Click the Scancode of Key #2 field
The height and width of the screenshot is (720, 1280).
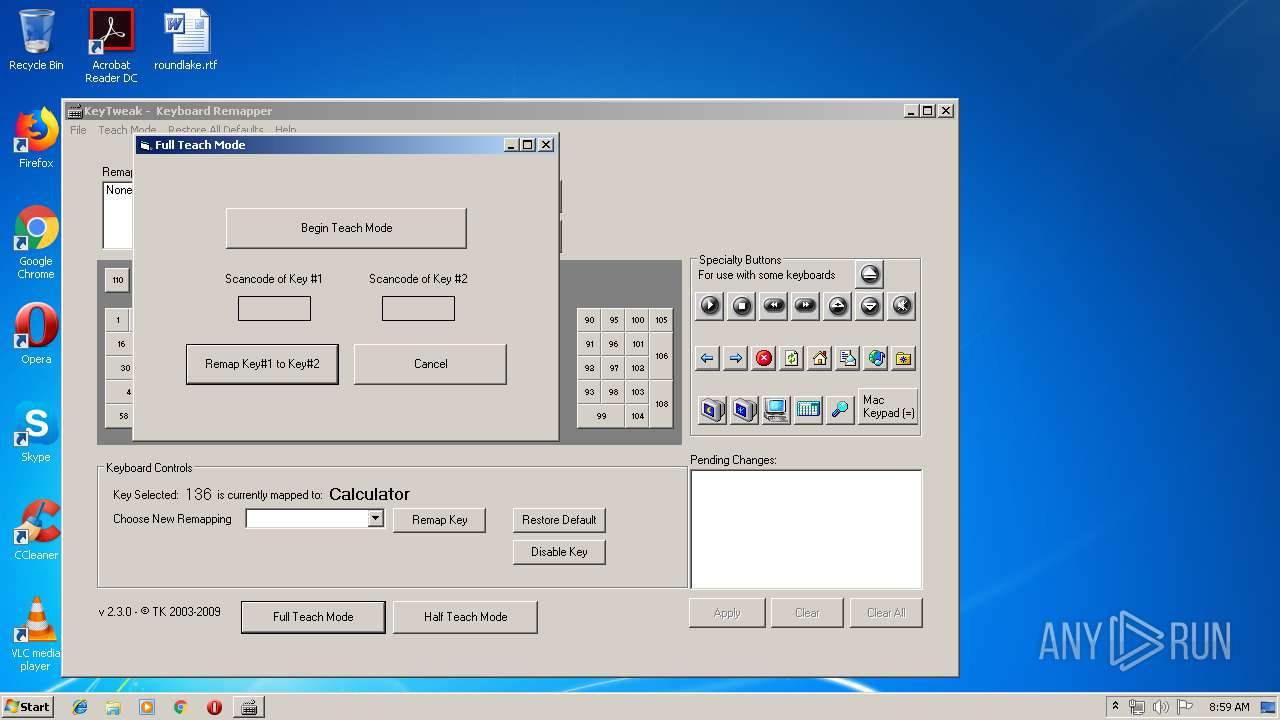point(418,309)
